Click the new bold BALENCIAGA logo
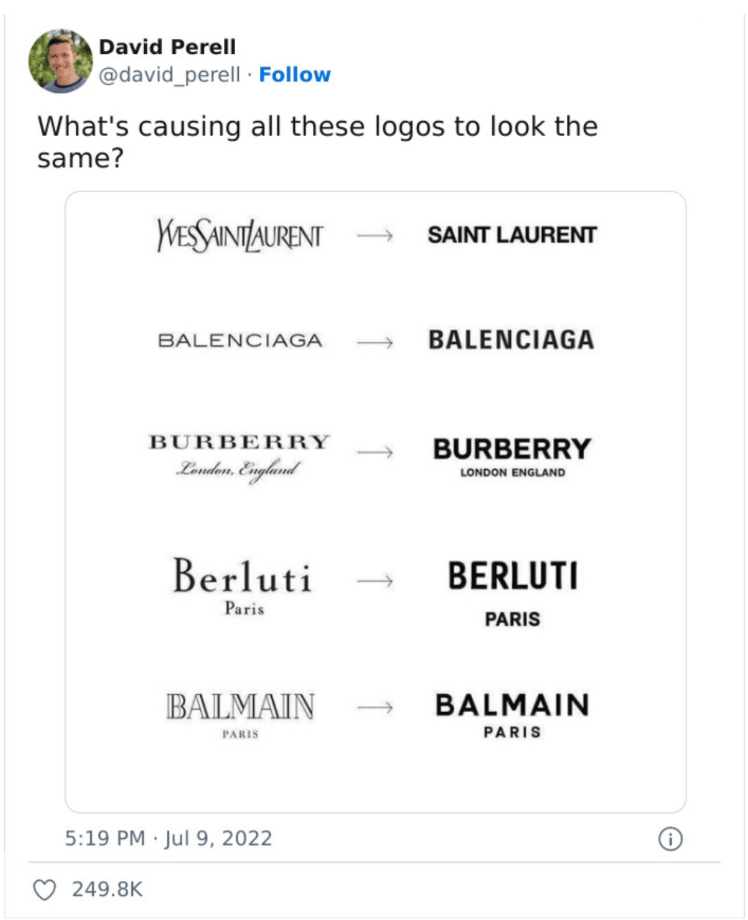This screenshot has height=920, width=748. tap(511, 340)
